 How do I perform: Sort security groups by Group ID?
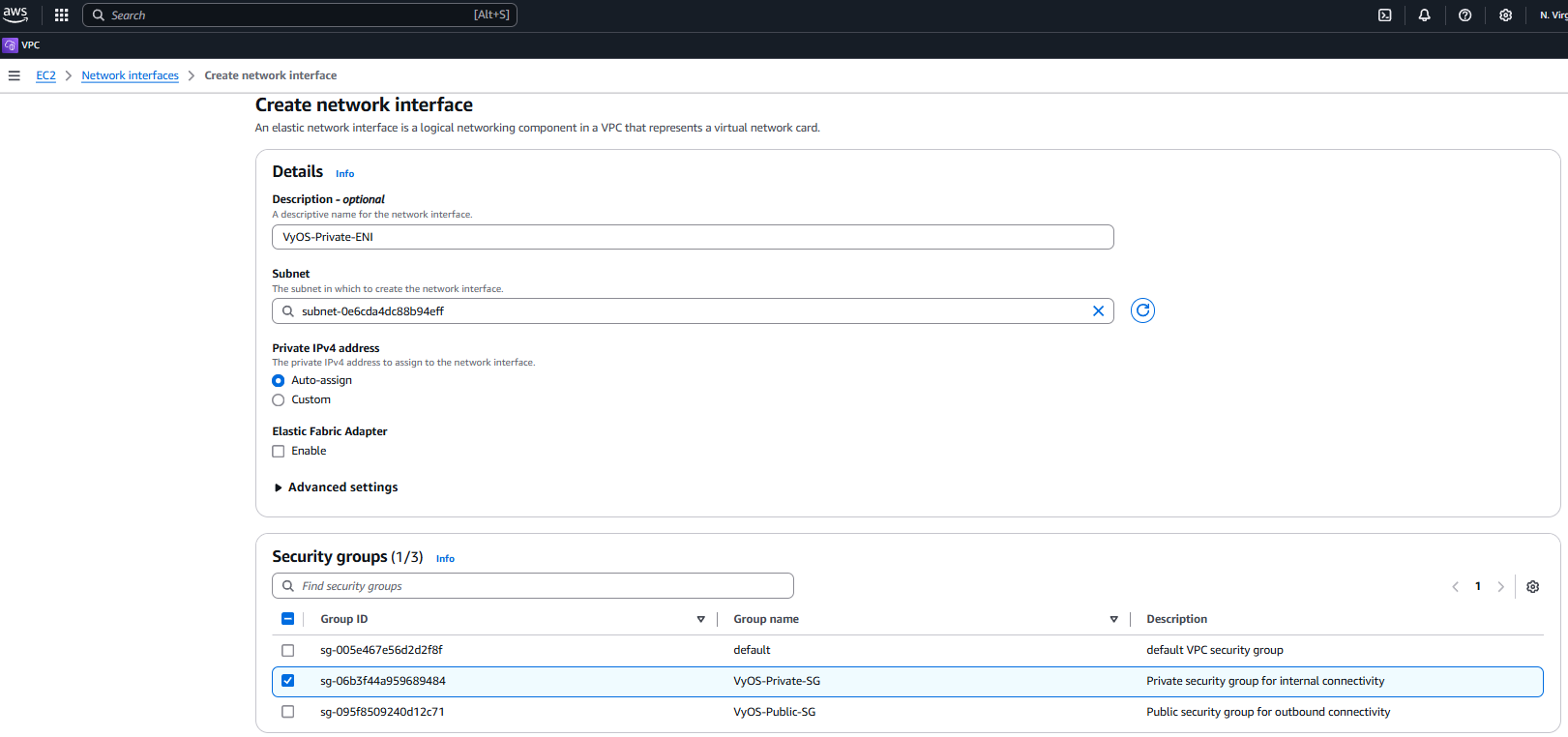(700, 620)
